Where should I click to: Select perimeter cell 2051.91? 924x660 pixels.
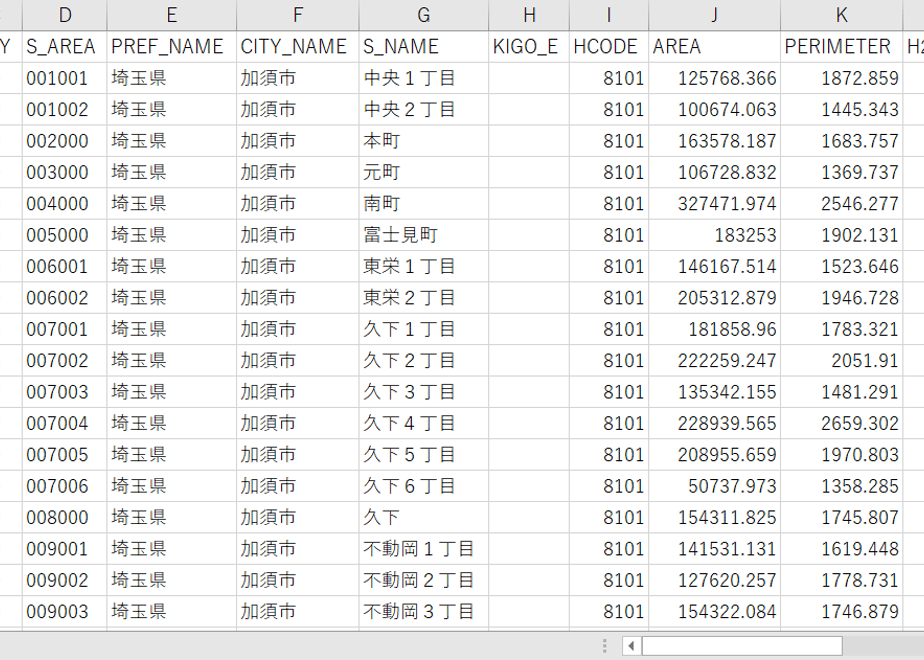tap(841, 360)
